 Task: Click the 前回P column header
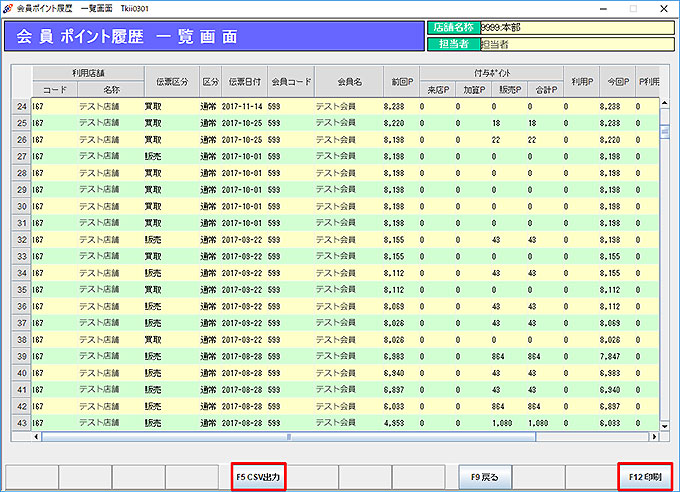tap(401, 80)
